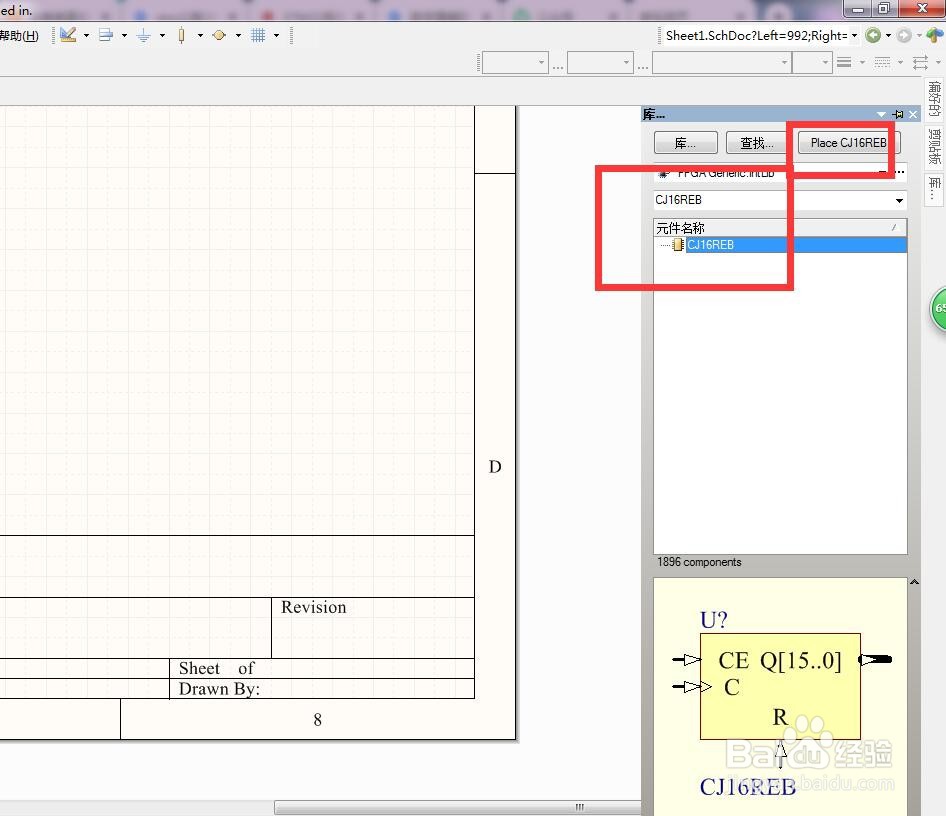Click the '1896 components' status text
Image resolution: width=946 pixels, height=816 pixels.
699,562
